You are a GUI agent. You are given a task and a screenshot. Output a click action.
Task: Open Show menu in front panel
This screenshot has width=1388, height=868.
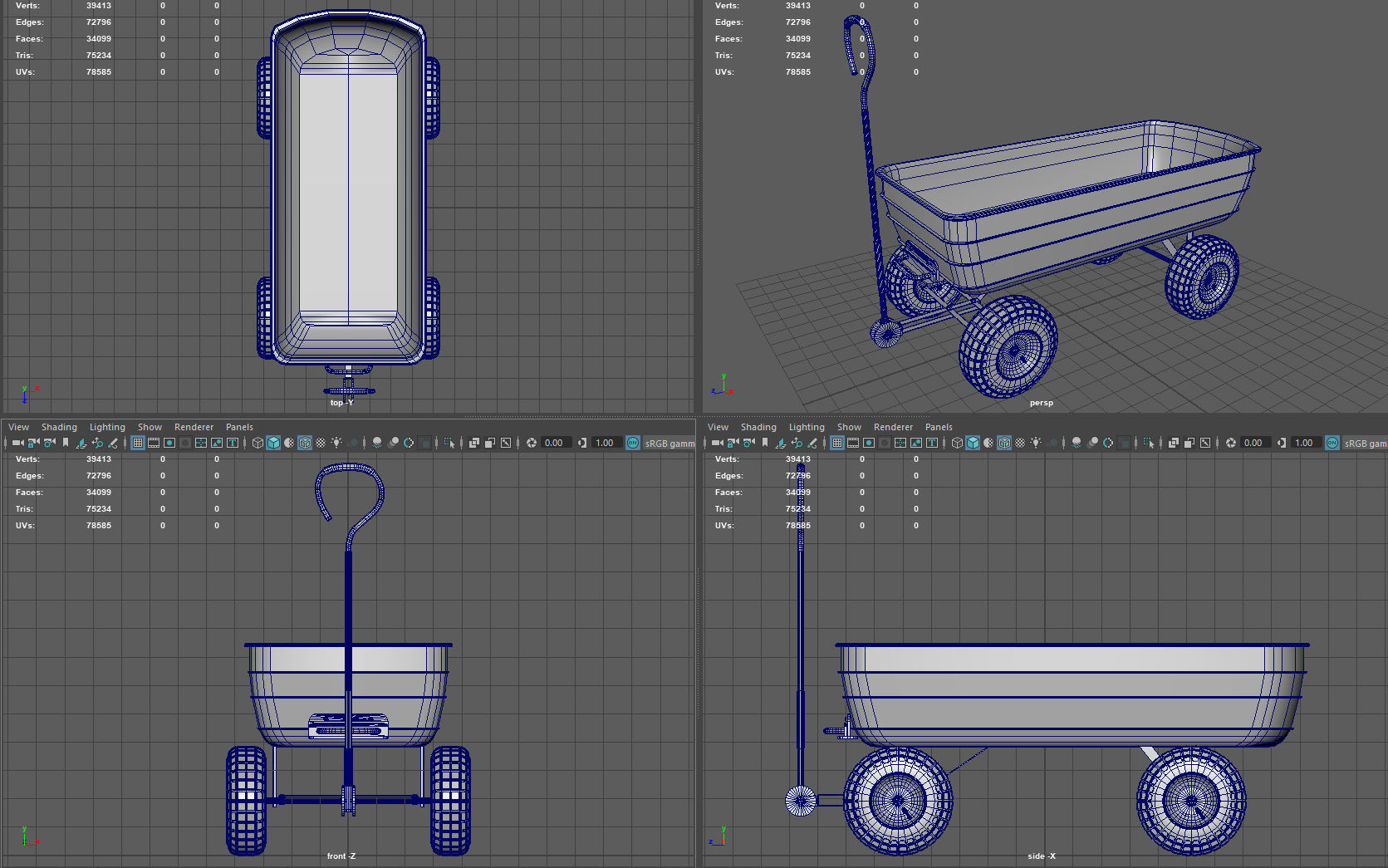tap(150, 427)
